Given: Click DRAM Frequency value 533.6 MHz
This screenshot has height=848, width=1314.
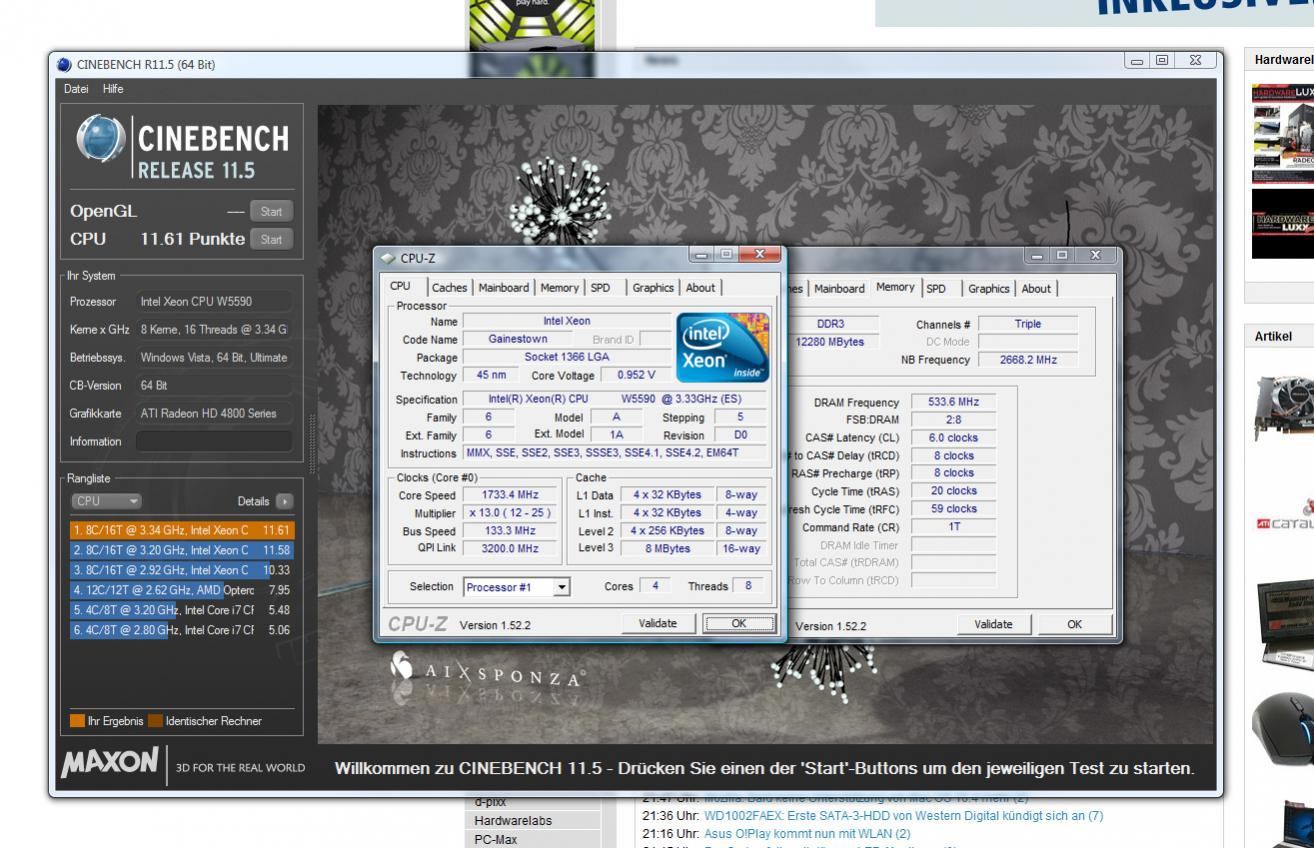Looking at the screenshot, I should pyautogui.click(x=953, y=401).
